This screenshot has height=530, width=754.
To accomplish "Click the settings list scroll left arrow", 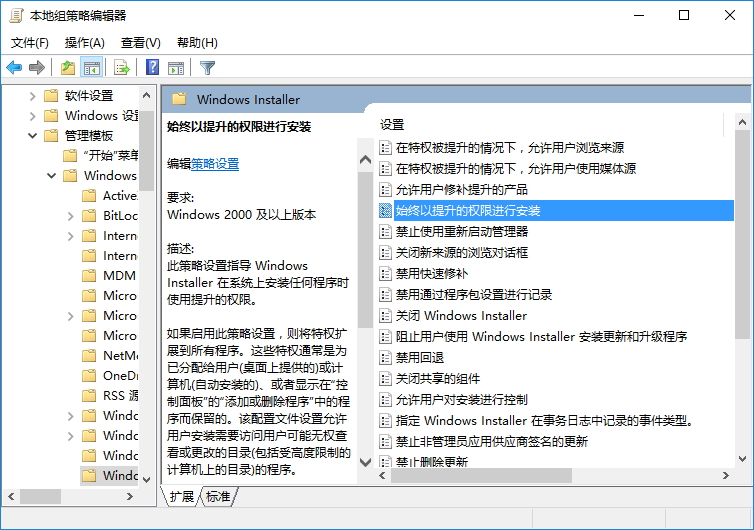I will pyautogui.click(x=382, y=476).
